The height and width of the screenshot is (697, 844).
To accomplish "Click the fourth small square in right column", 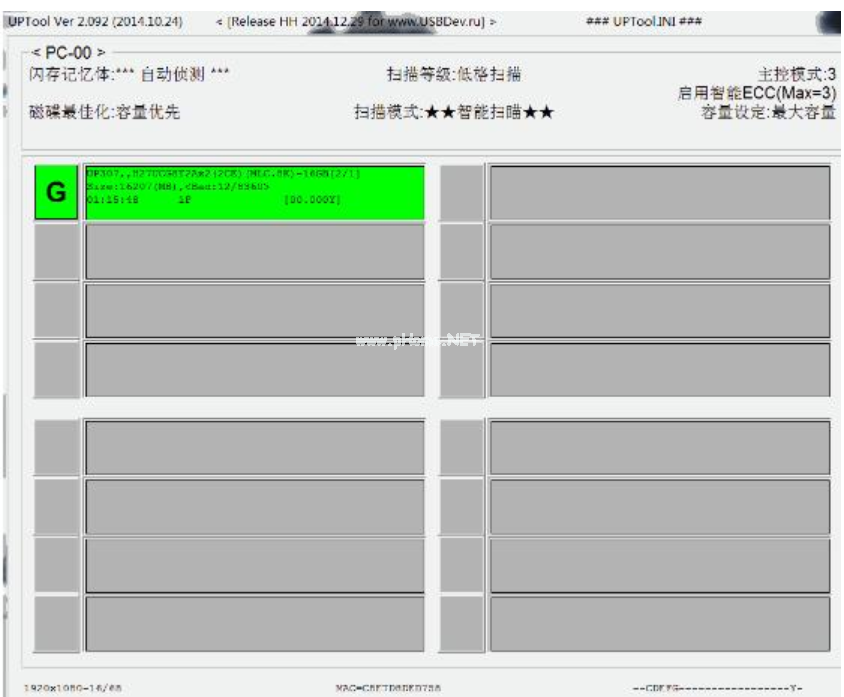I will coord(462,369).
